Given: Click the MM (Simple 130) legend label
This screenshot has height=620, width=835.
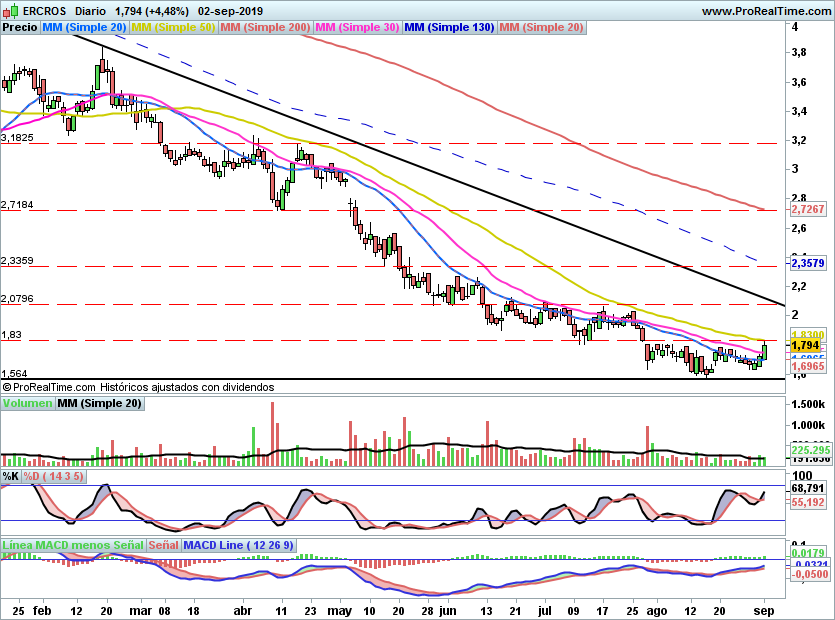Looking at the screenshot, I should click(x=449, y=28).
